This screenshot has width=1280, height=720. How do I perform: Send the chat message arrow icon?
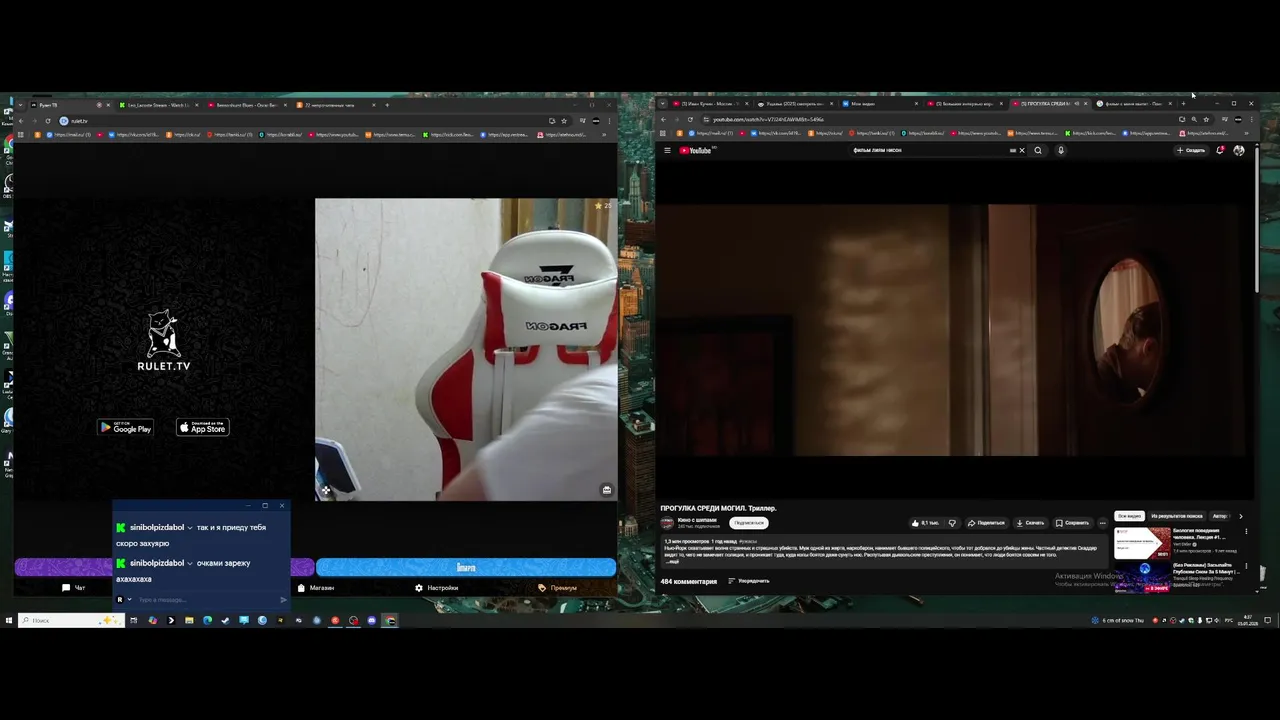click(283, 600)
